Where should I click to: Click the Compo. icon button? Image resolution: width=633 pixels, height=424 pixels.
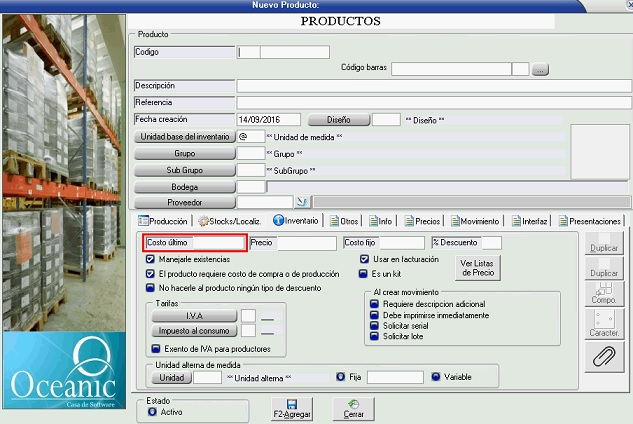[603, 291]
